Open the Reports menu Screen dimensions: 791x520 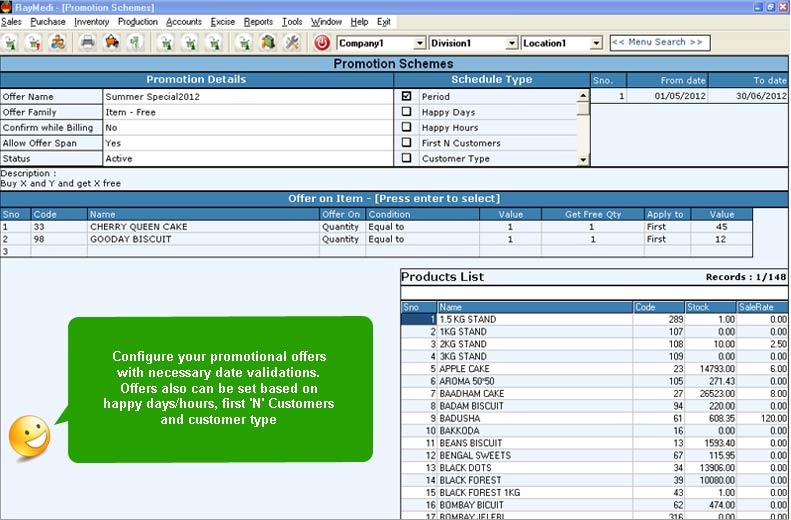tap(258, 22)
